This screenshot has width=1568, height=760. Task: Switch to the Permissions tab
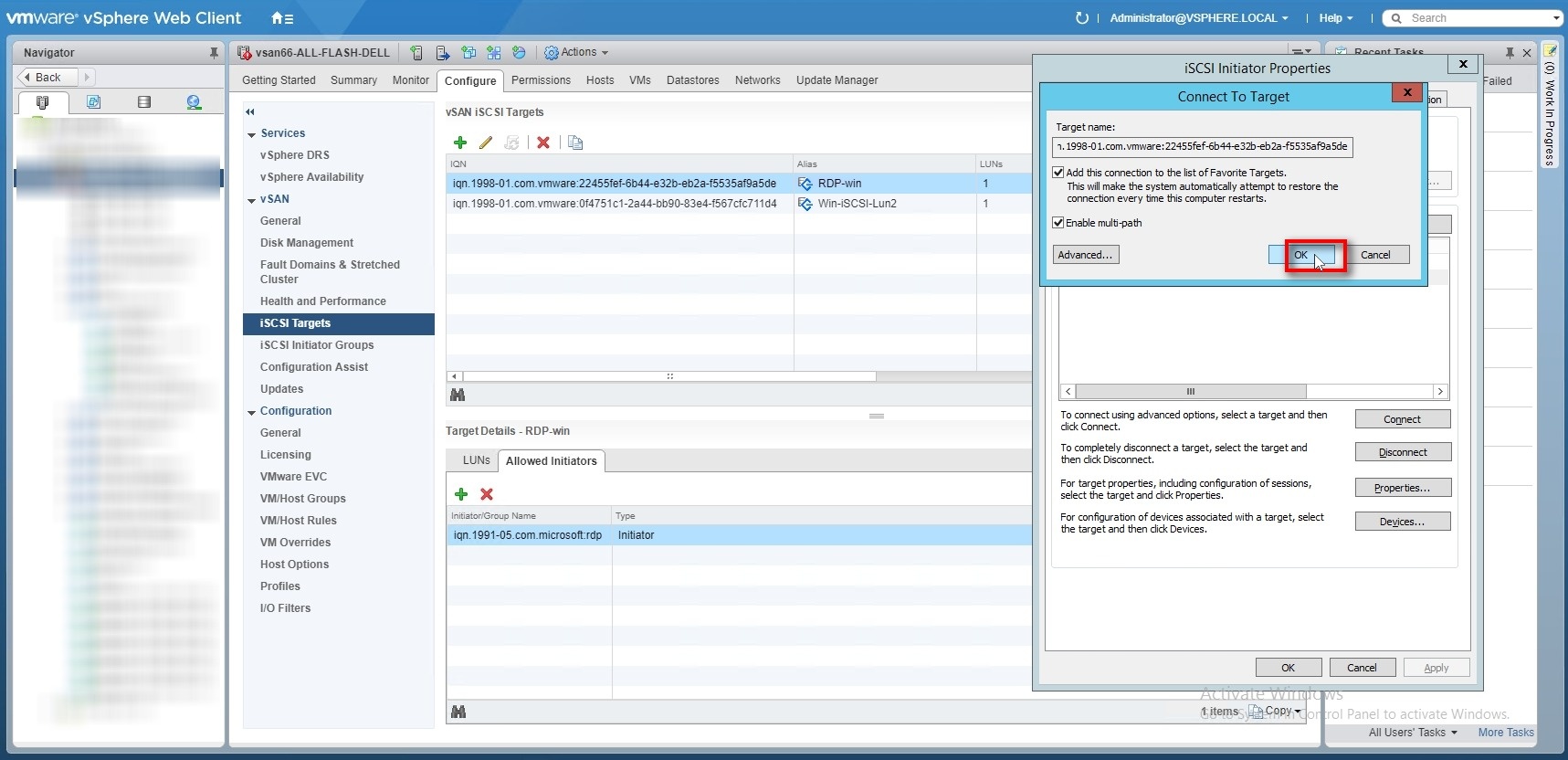(541, 80)
